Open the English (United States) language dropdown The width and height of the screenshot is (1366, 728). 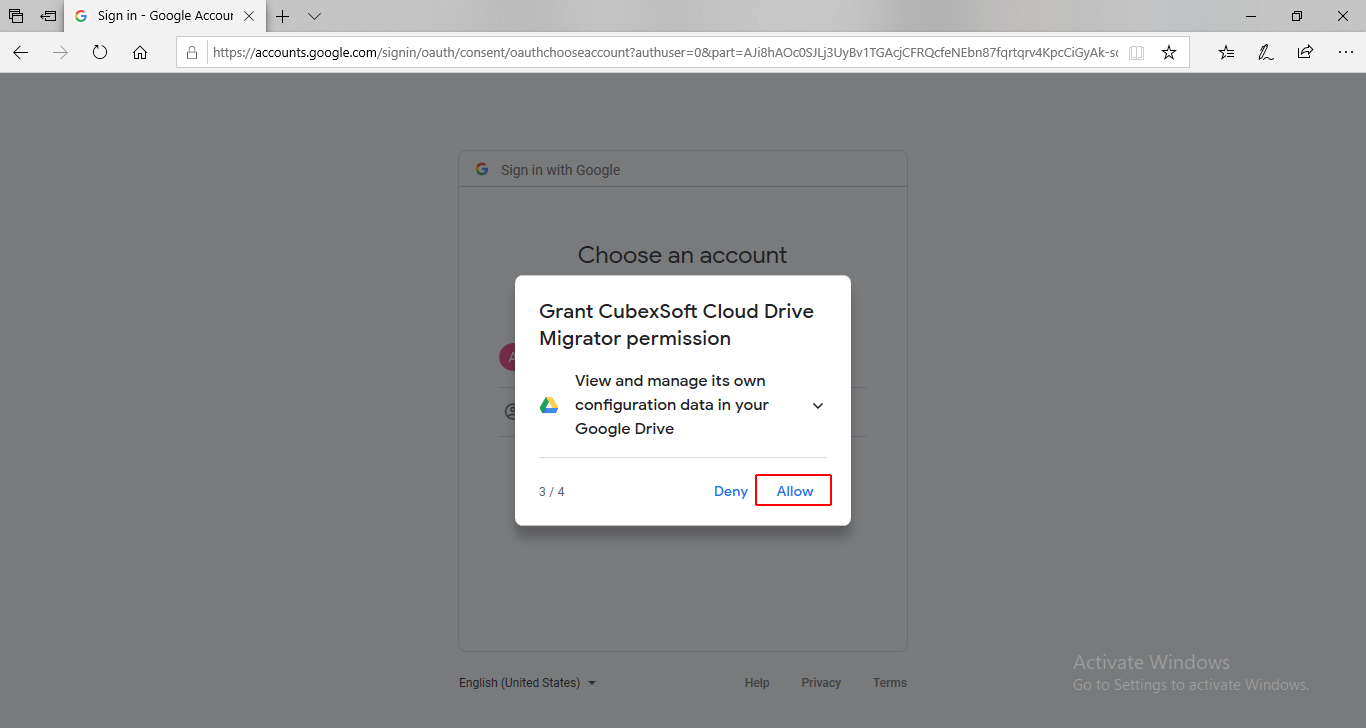pyautogui.click(x=527, y=683)
